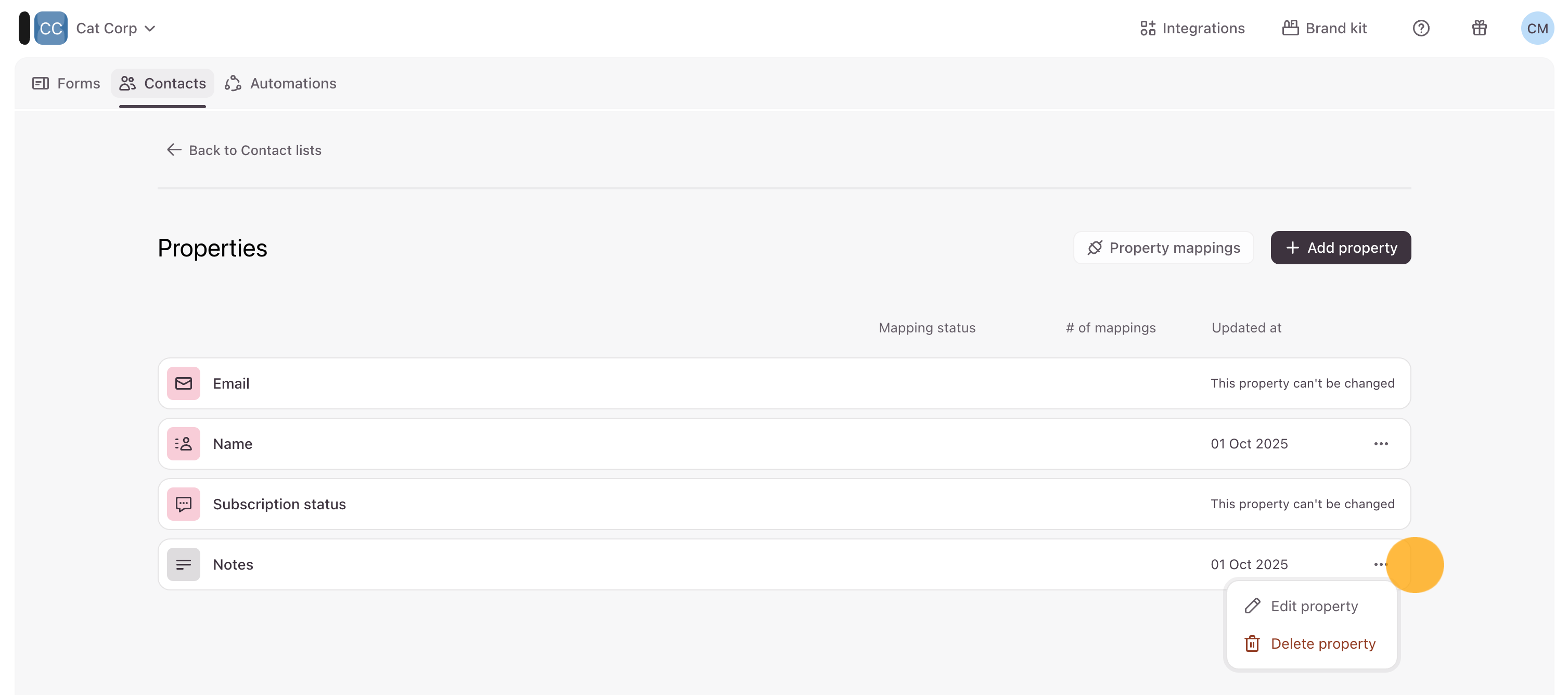Image resolution: width=1568 pixels, height=695 pixels.
Task: Click the Name property person icon
Action: tap(183, 444)
